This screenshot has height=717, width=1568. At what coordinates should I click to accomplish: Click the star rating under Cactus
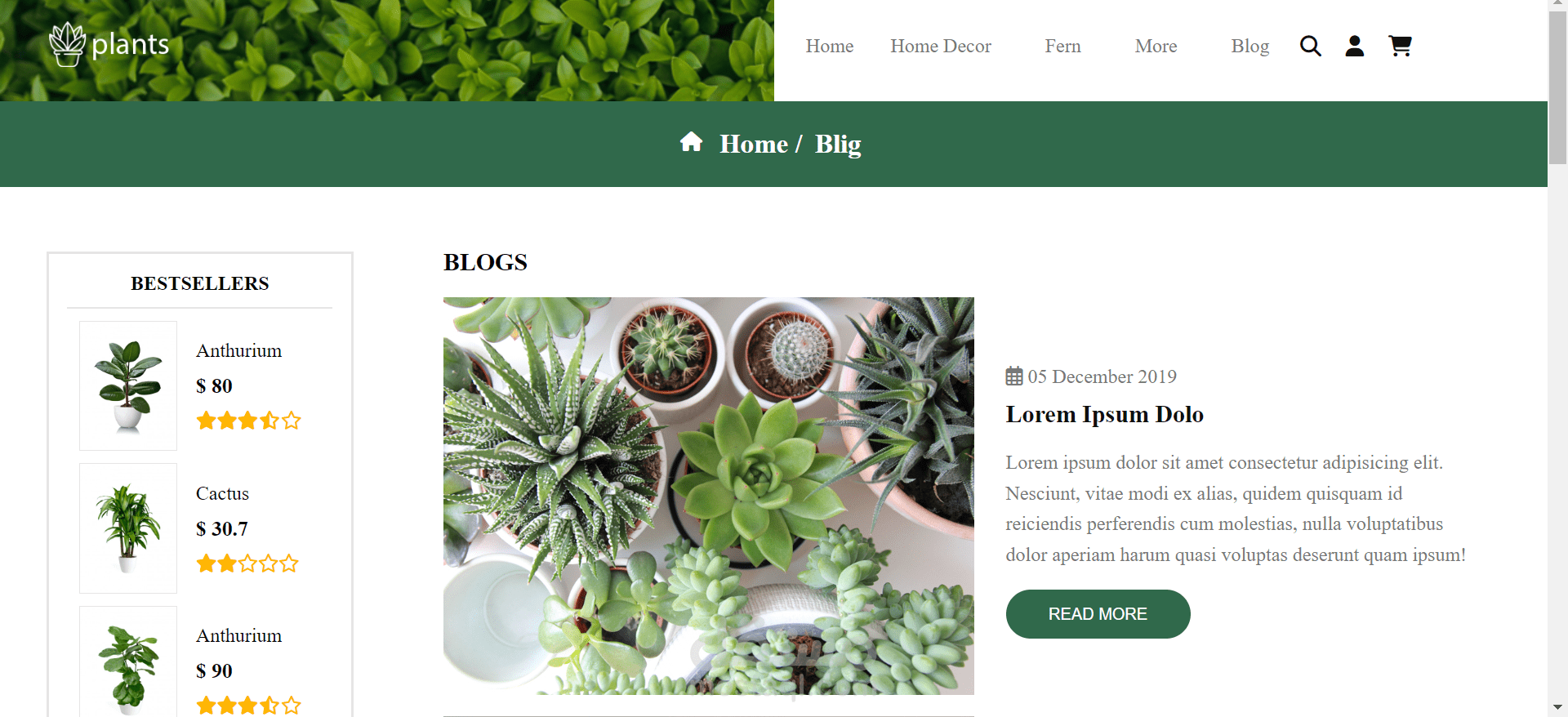coord(247,563)
